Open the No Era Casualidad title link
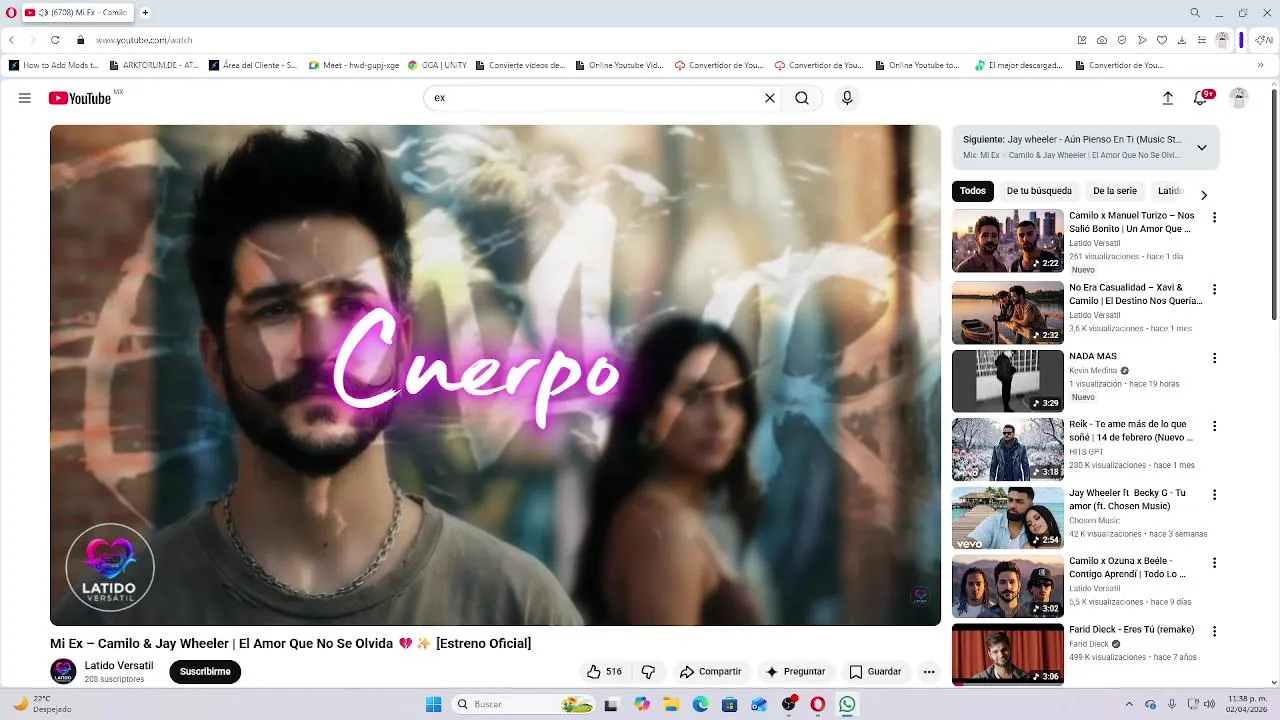This screenshot has height=720, width=1280. point(1135,294)
